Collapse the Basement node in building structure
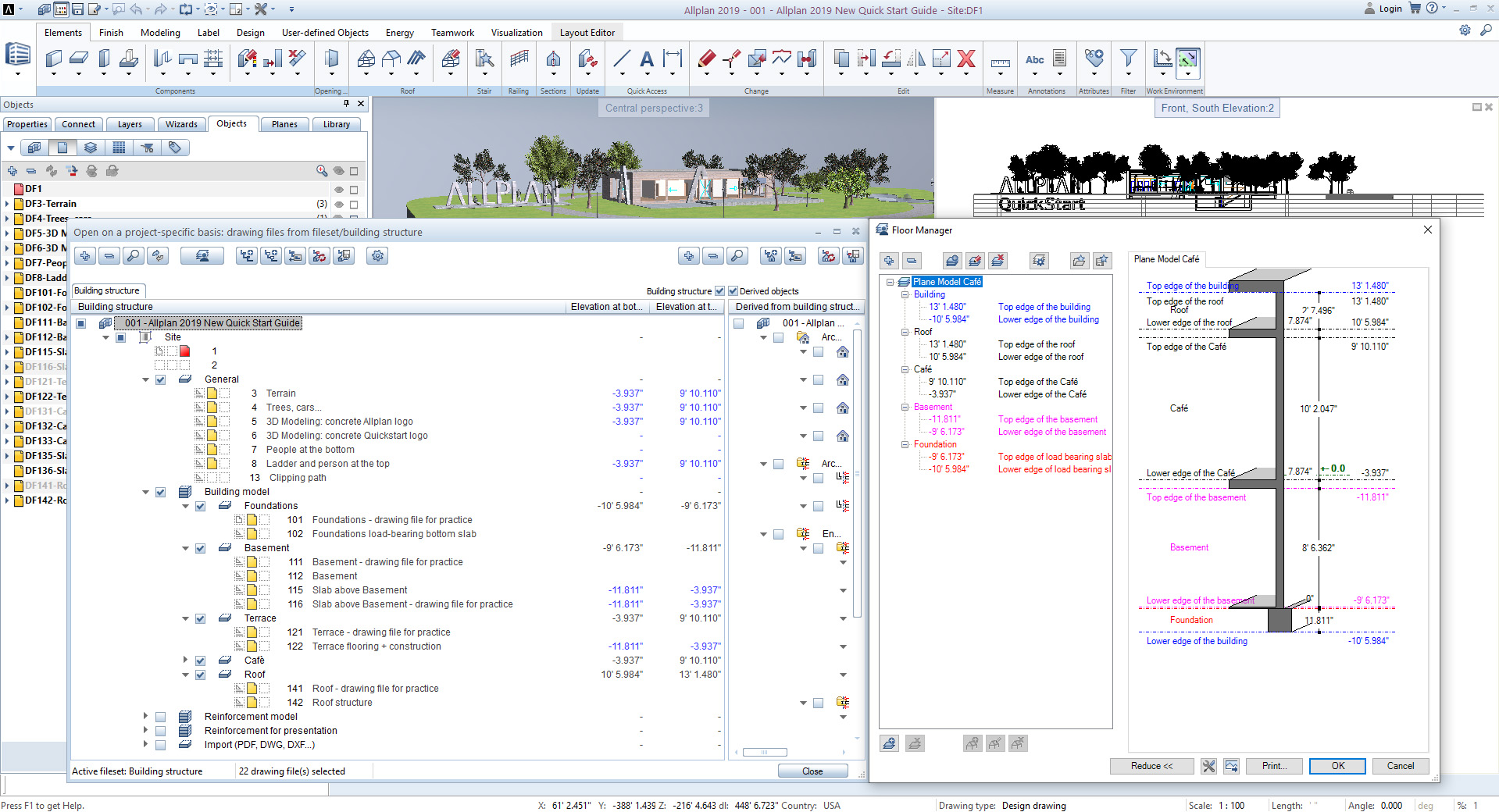1499x812 pixels. point(185,548)
